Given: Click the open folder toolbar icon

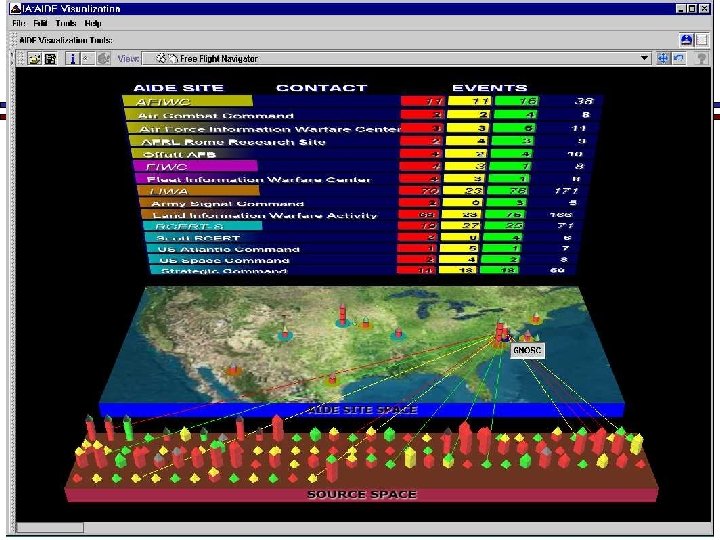Looking at the screenshot, I should tap(34, 59).
